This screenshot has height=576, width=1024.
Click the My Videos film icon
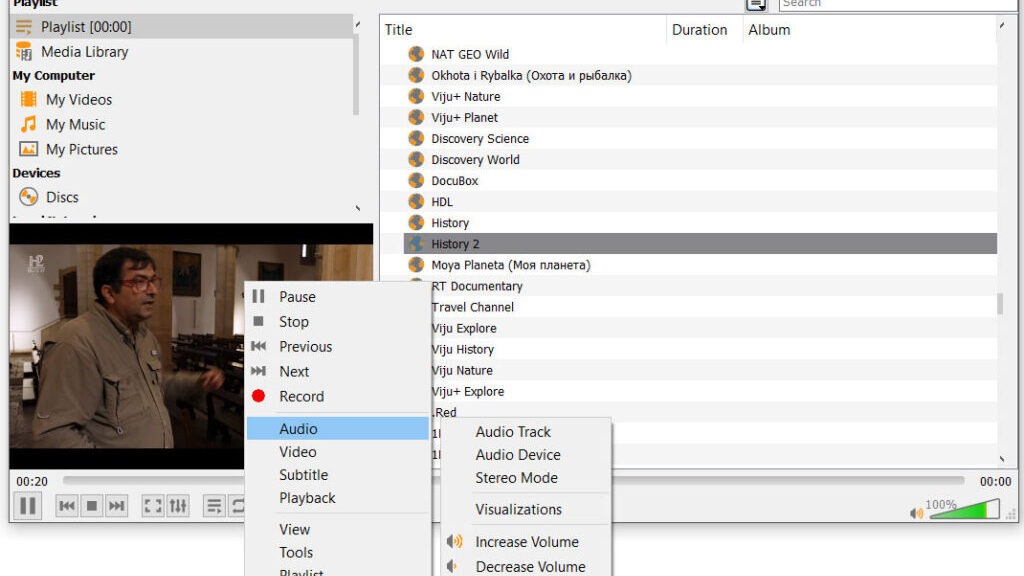[x=28, y=99]
